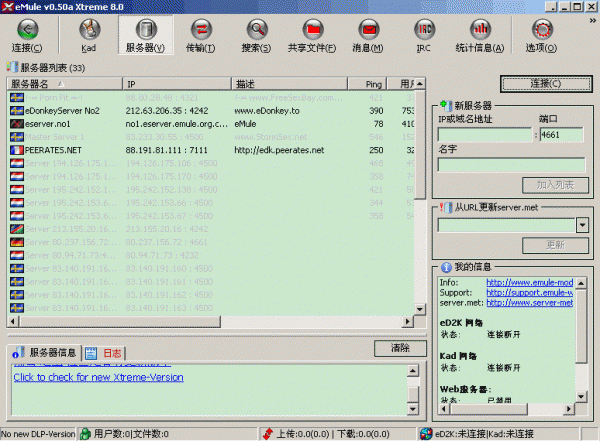Open the Info http://www.emule-mod link
Viewport: 600px width, 441px height.
point(530,283)
